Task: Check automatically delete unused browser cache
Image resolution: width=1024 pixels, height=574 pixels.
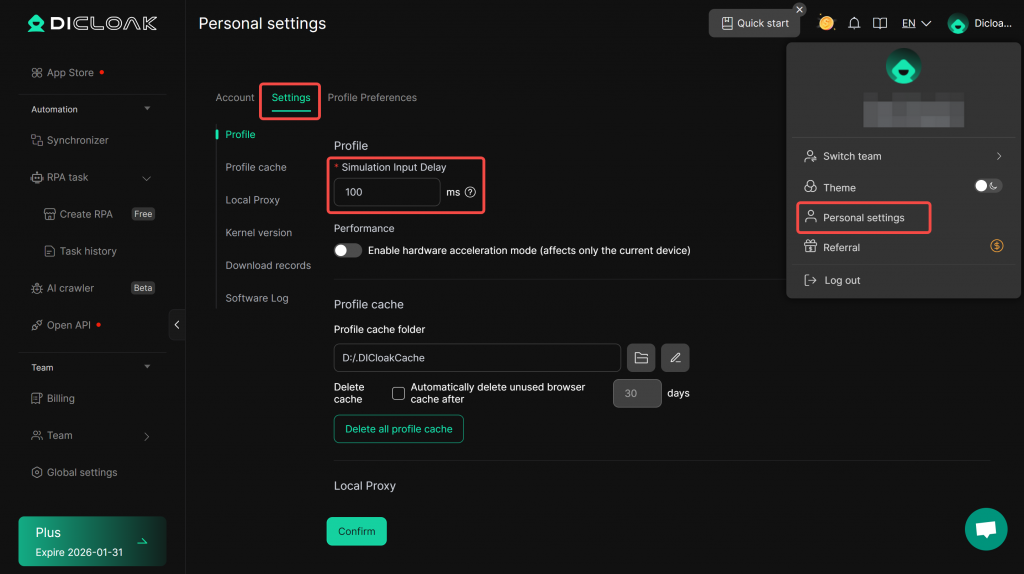Action: tap(398, 393)
